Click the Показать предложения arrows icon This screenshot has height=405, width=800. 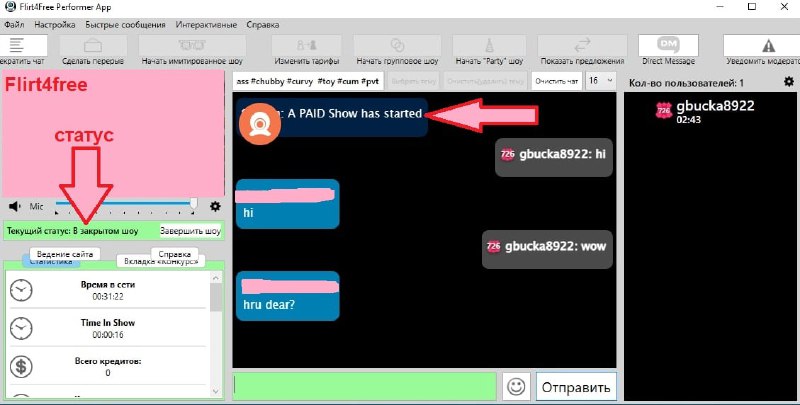tap(582, 45)
